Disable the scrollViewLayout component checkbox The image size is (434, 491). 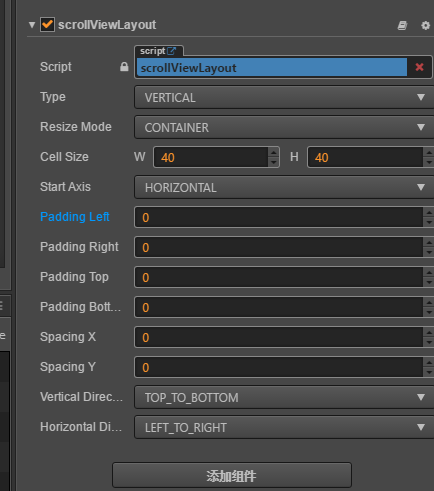pyautogui.click(x=47, y=25)
